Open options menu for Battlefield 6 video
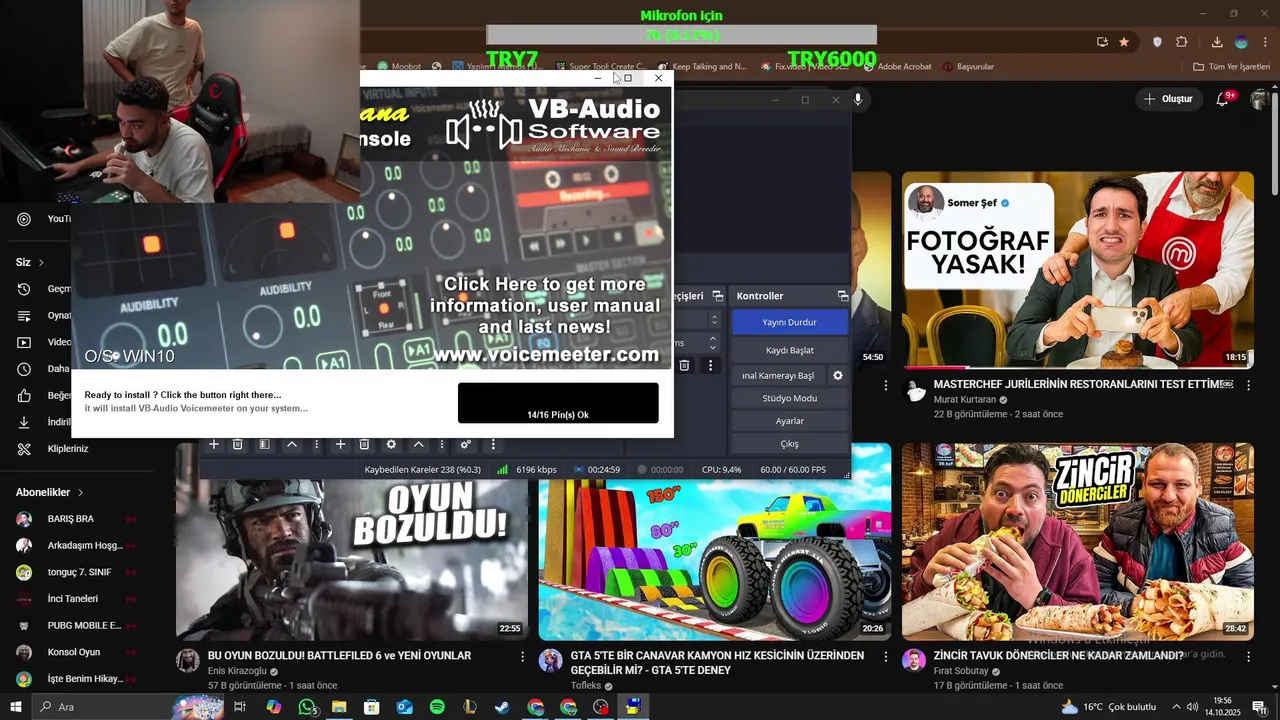The image size is (1280, 720). (522, 657)
